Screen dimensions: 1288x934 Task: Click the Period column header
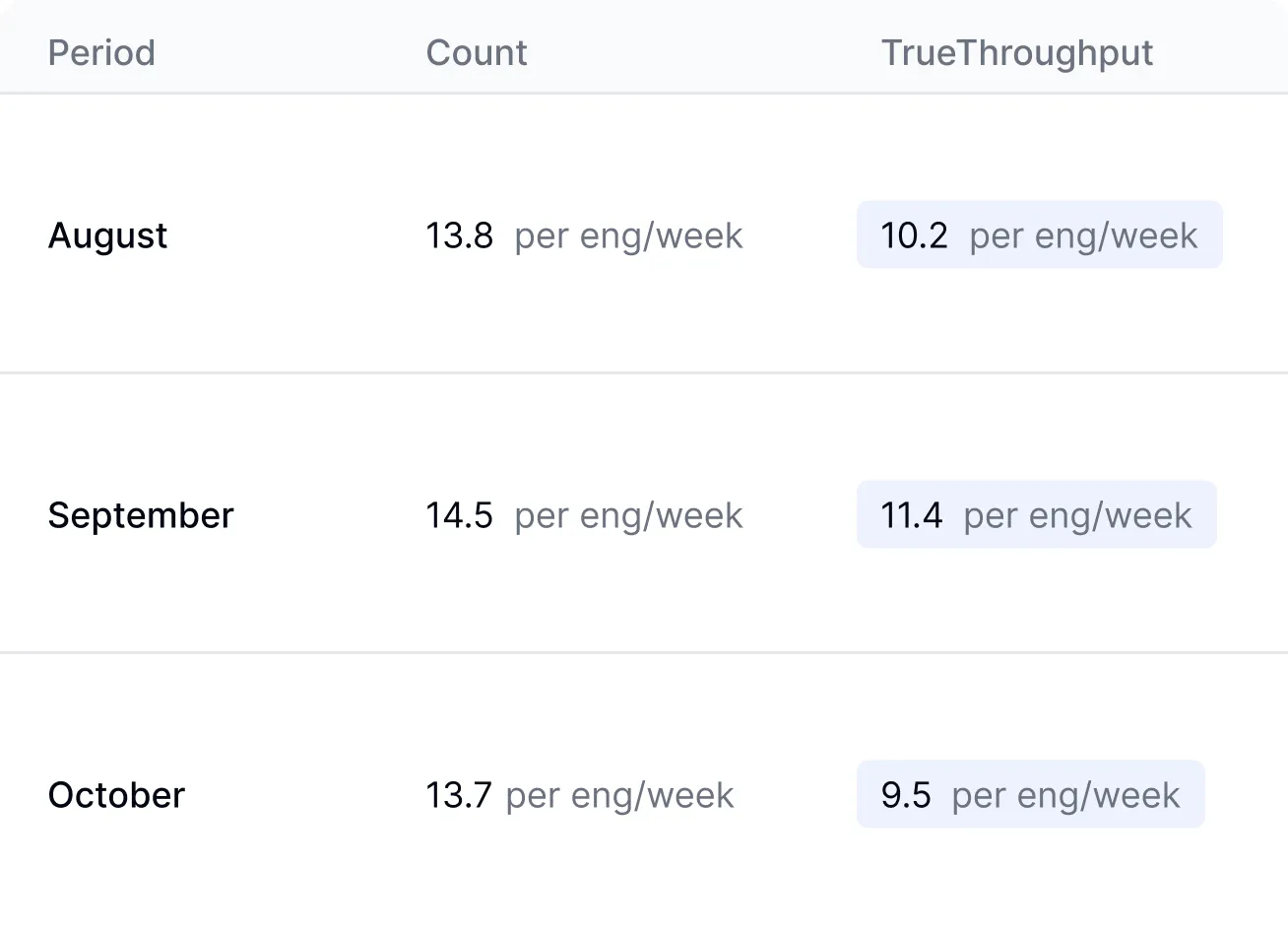(x=101, y=53)
